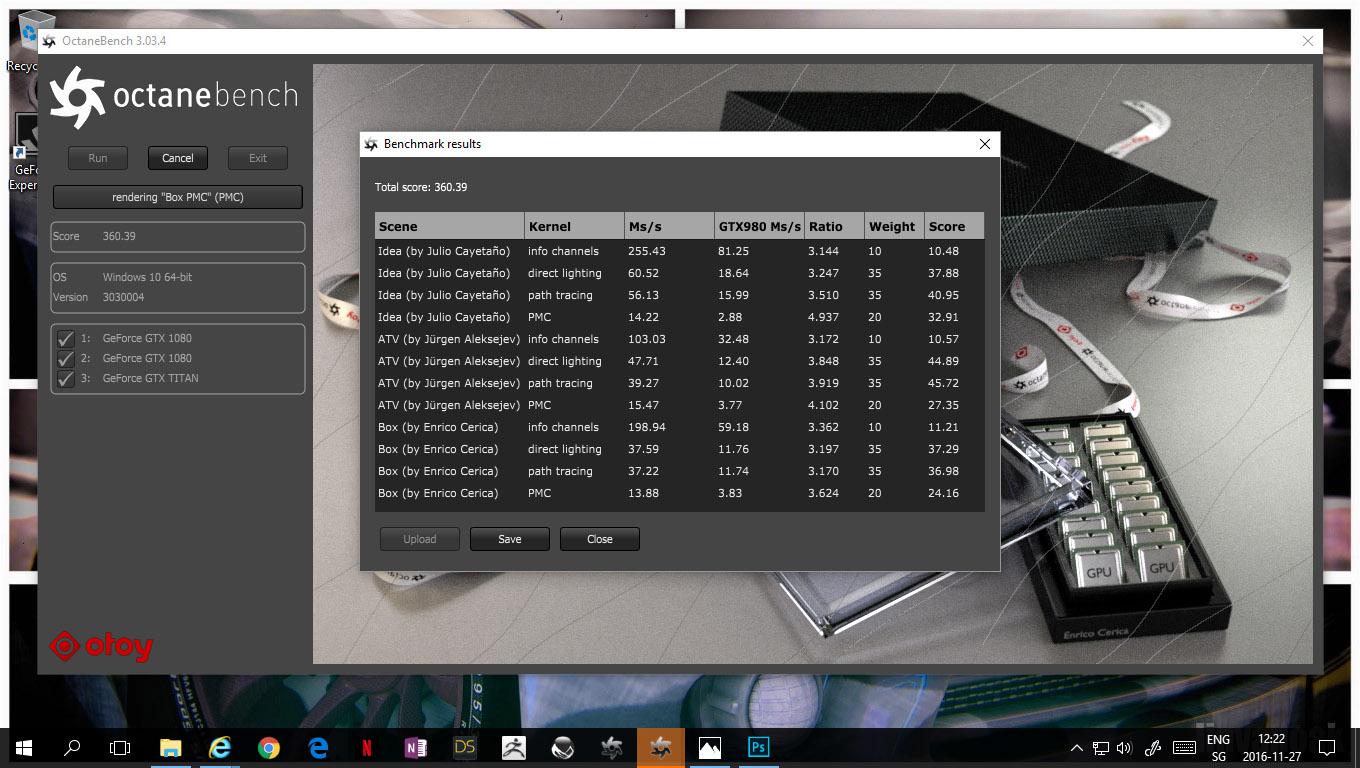Image resolution: width=1360 pixels, height=768 pixels.
Task: Click the GTX980 Ms/s column header
Action: click(759, 226)
